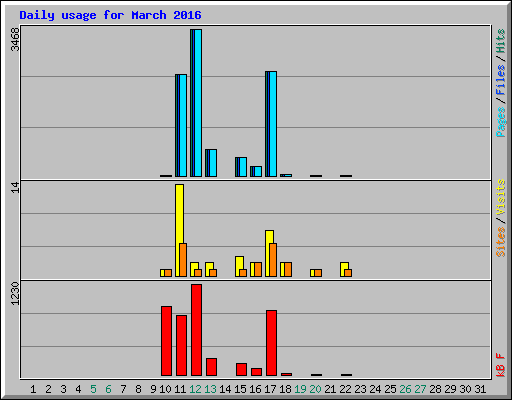Select the orange sites bar for day 17
This screenshot has height=400, width=512.
pyautogui.click(x=273, y=260)
